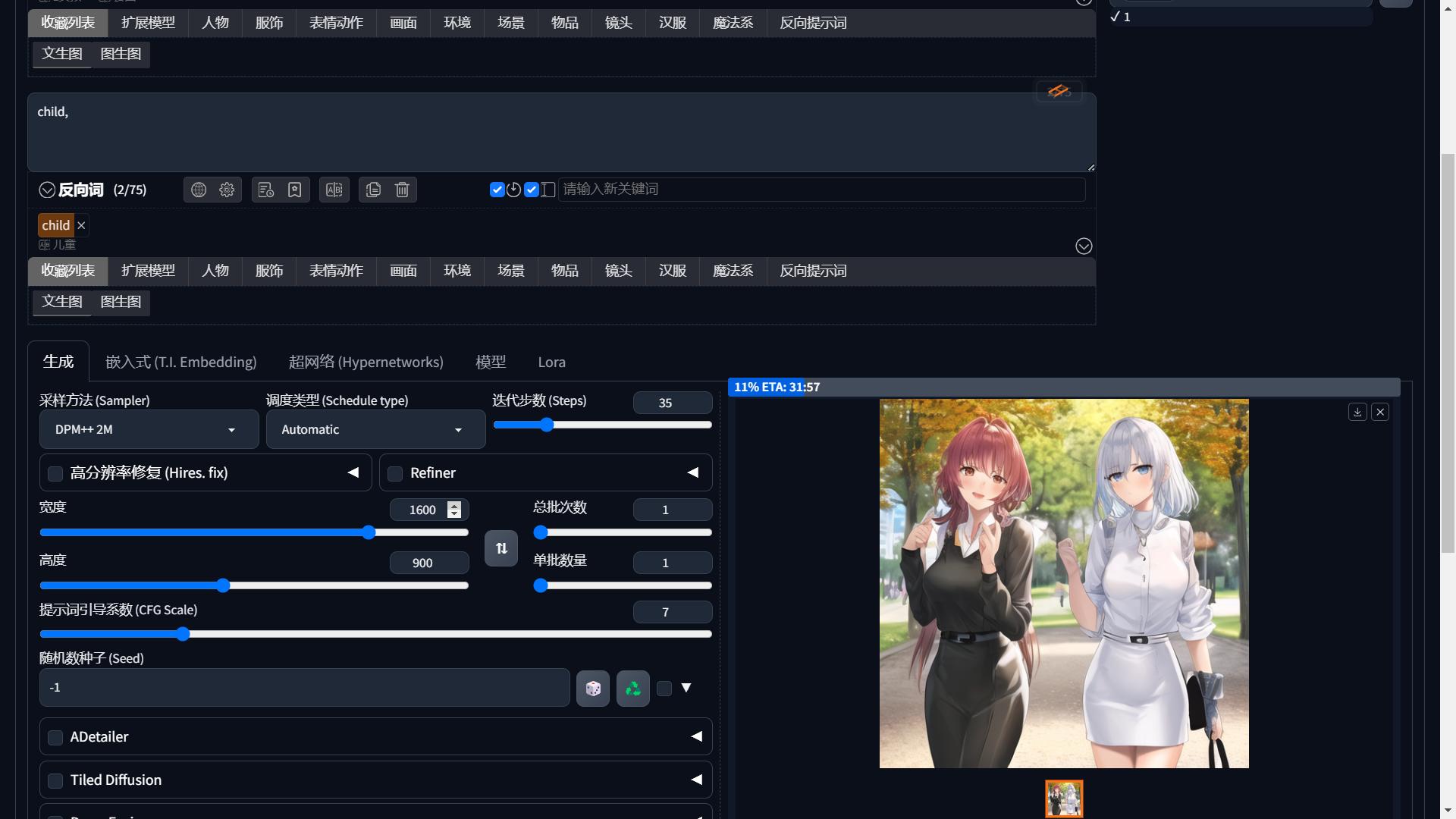This screenshot has height=819, width=1456.
Task: Click the AB translate icon
Action: coord(334,190)
